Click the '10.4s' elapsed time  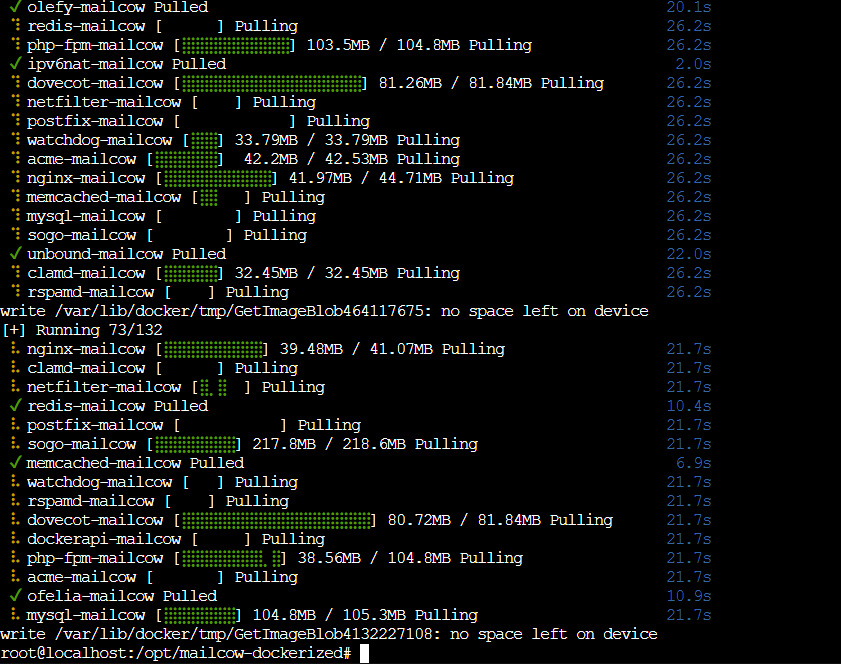(689, 406)
